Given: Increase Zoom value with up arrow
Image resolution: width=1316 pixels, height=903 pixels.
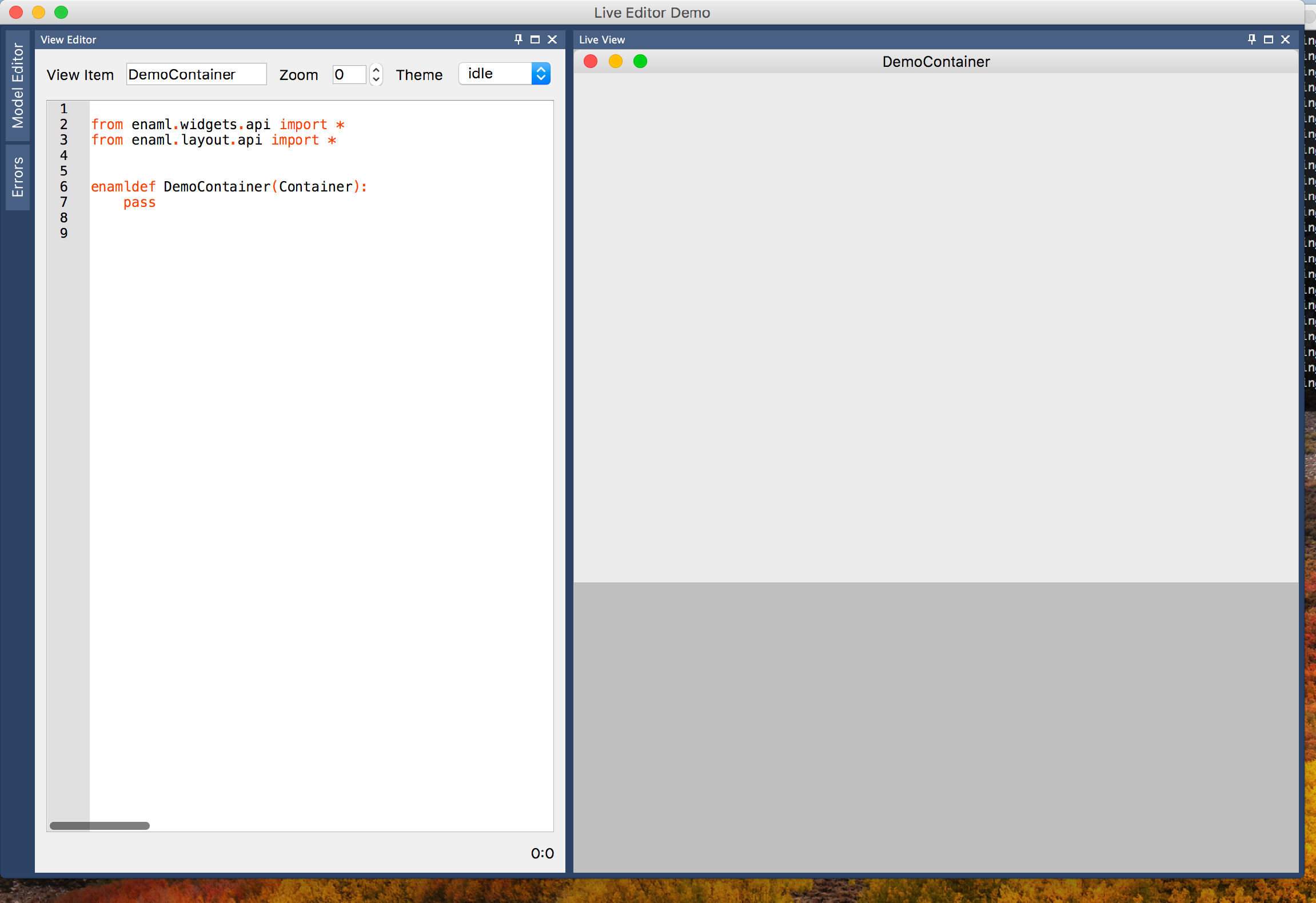Looking at the screenshot, I should pos(376,69).
